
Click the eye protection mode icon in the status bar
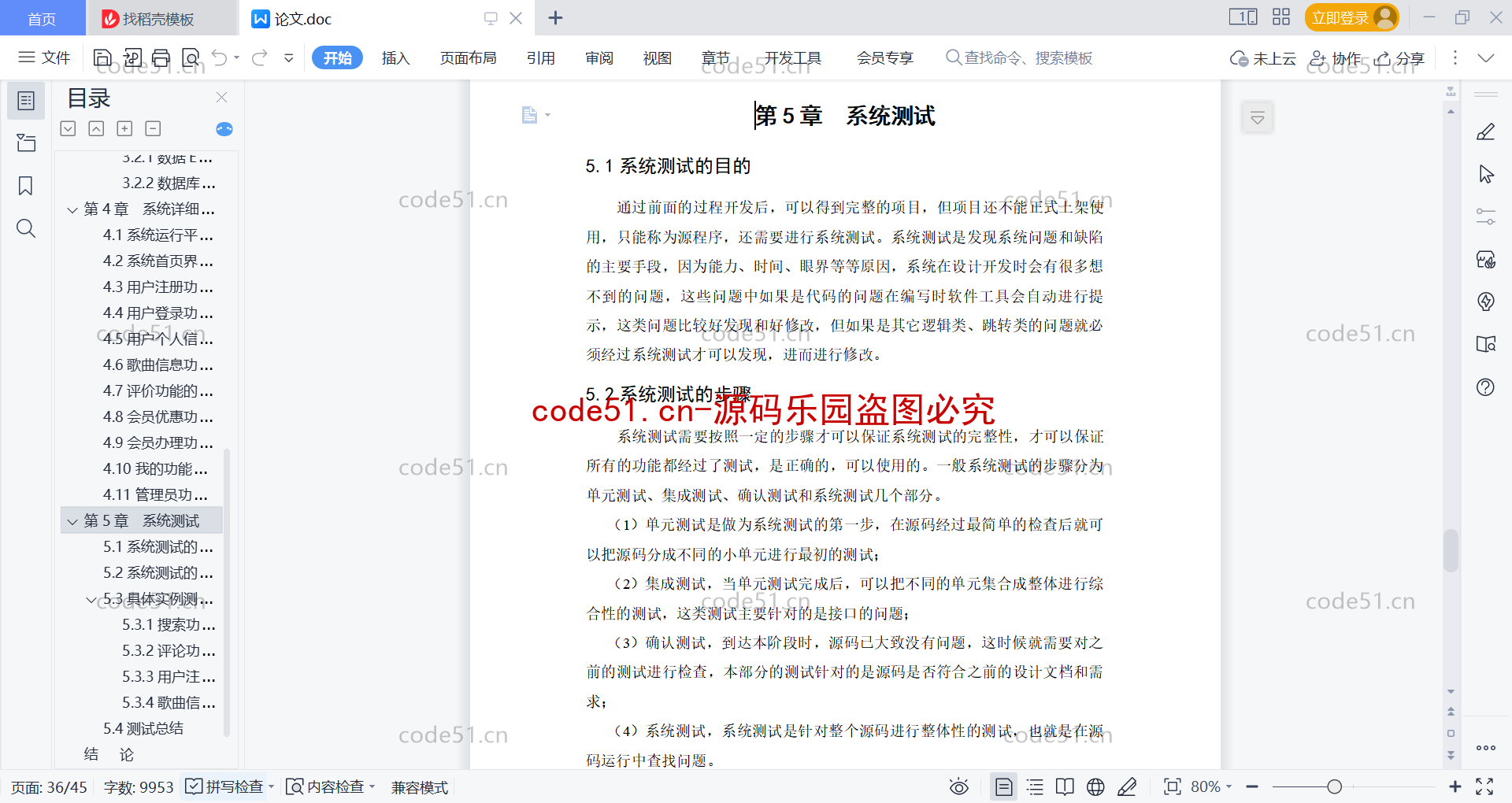(958, 786)
